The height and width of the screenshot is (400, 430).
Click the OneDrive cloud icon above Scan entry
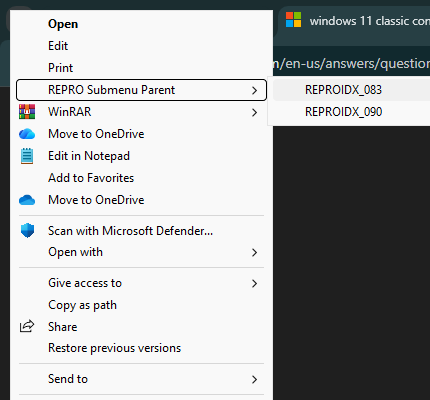tap(27, 200)
